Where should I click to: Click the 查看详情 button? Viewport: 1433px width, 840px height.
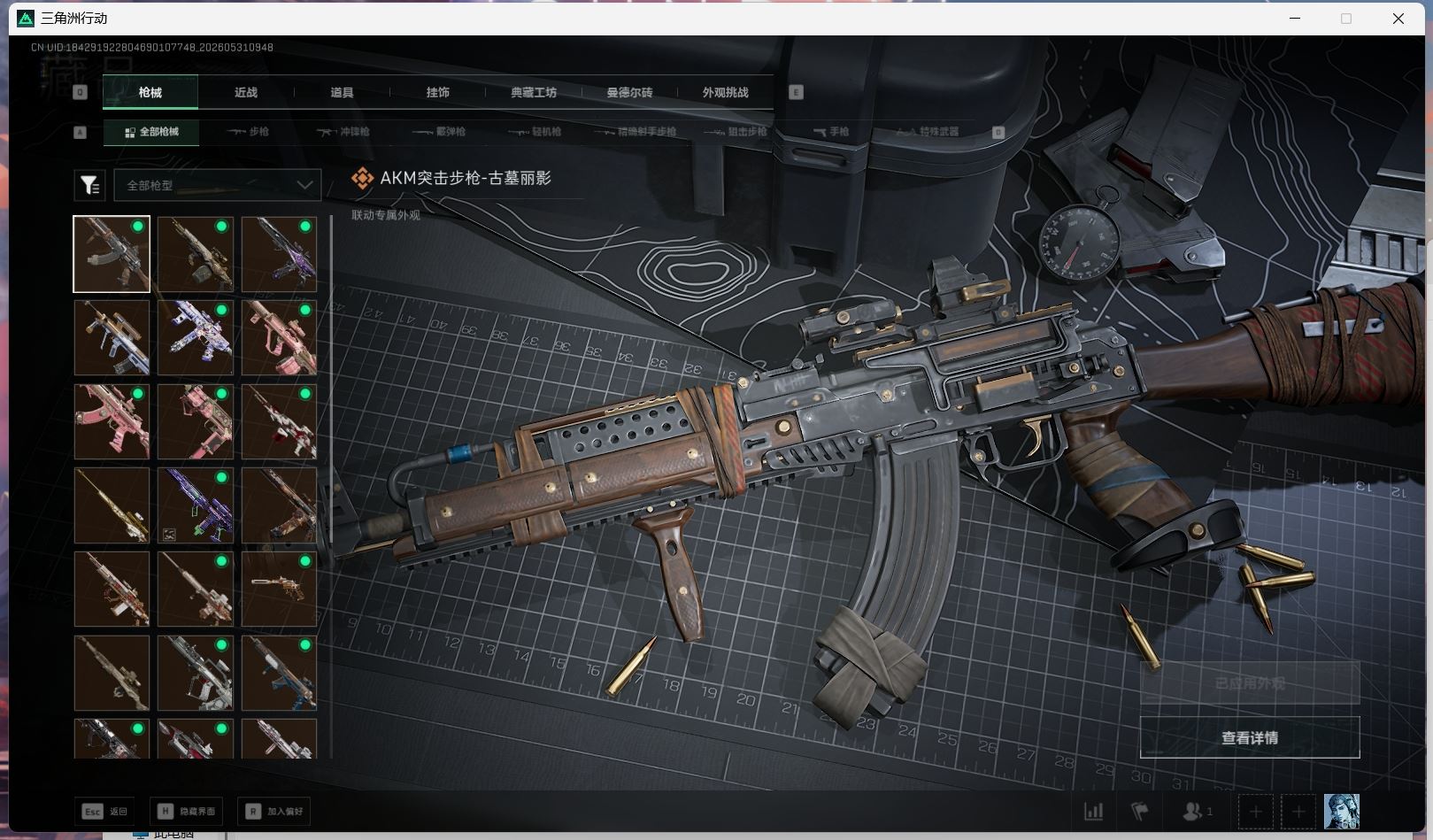coord(1250,737)
